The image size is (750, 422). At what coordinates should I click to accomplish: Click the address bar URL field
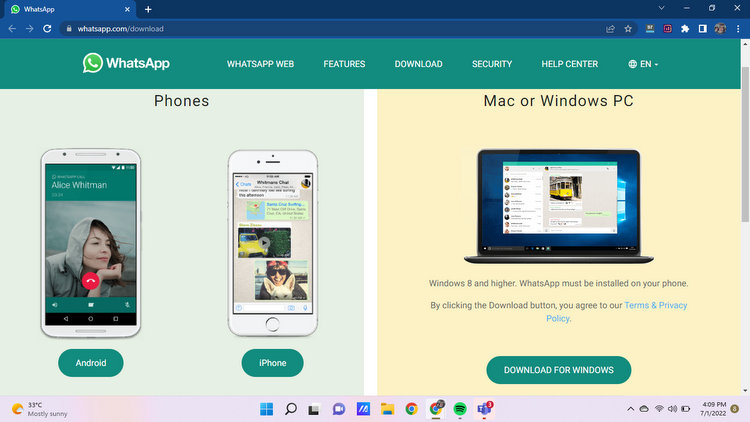335,29
